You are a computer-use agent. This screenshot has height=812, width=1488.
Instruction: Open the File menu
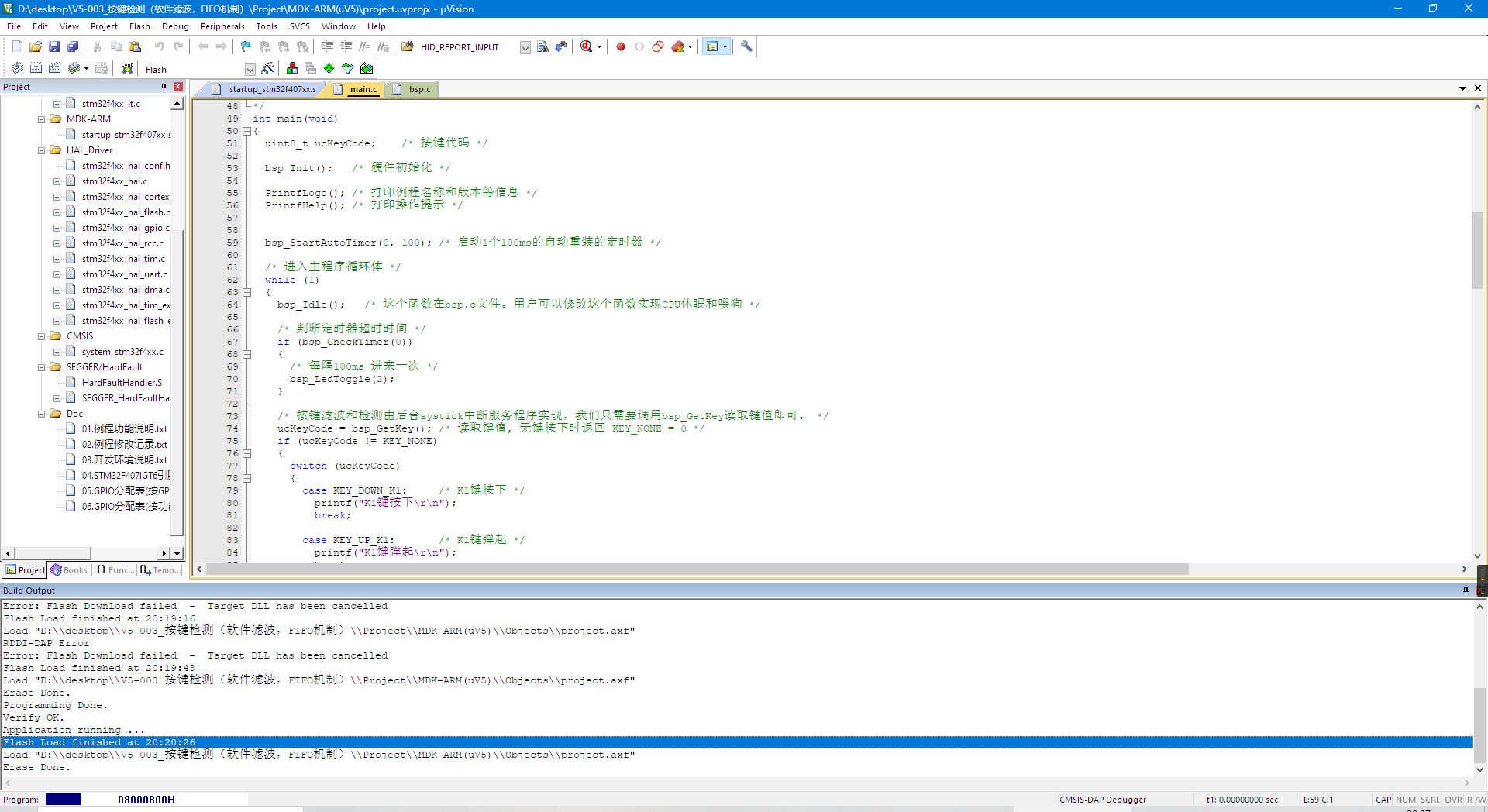(x=14, y=26)
